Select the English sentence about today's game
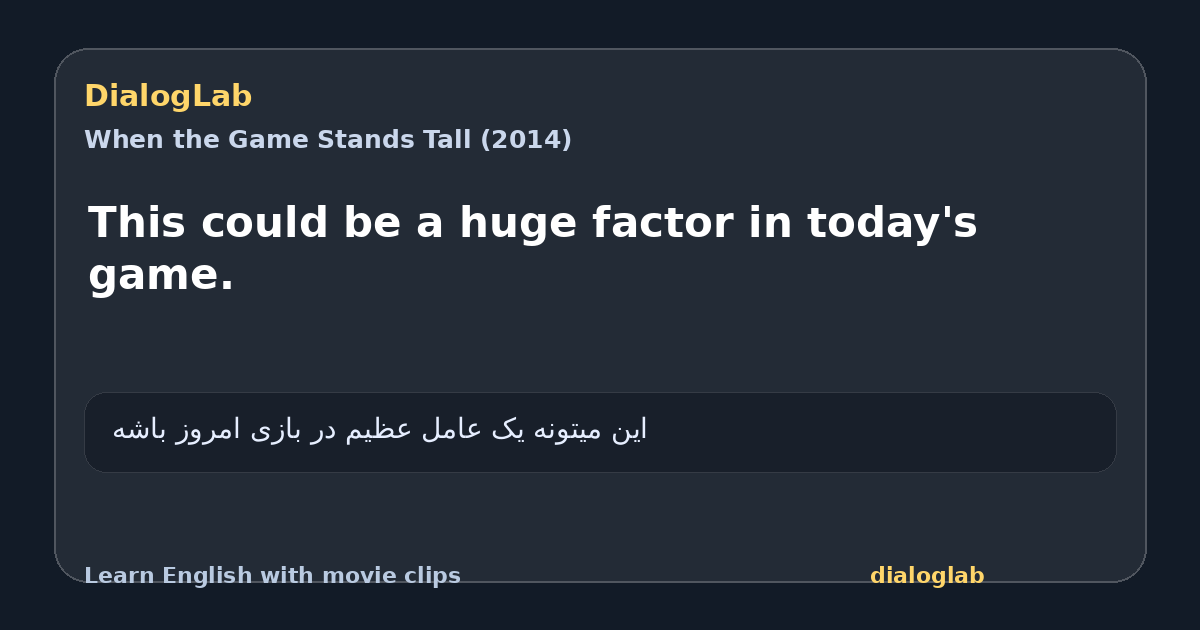Image resolution: width=1200 pixels, height=630 pixels. point(533,248)
